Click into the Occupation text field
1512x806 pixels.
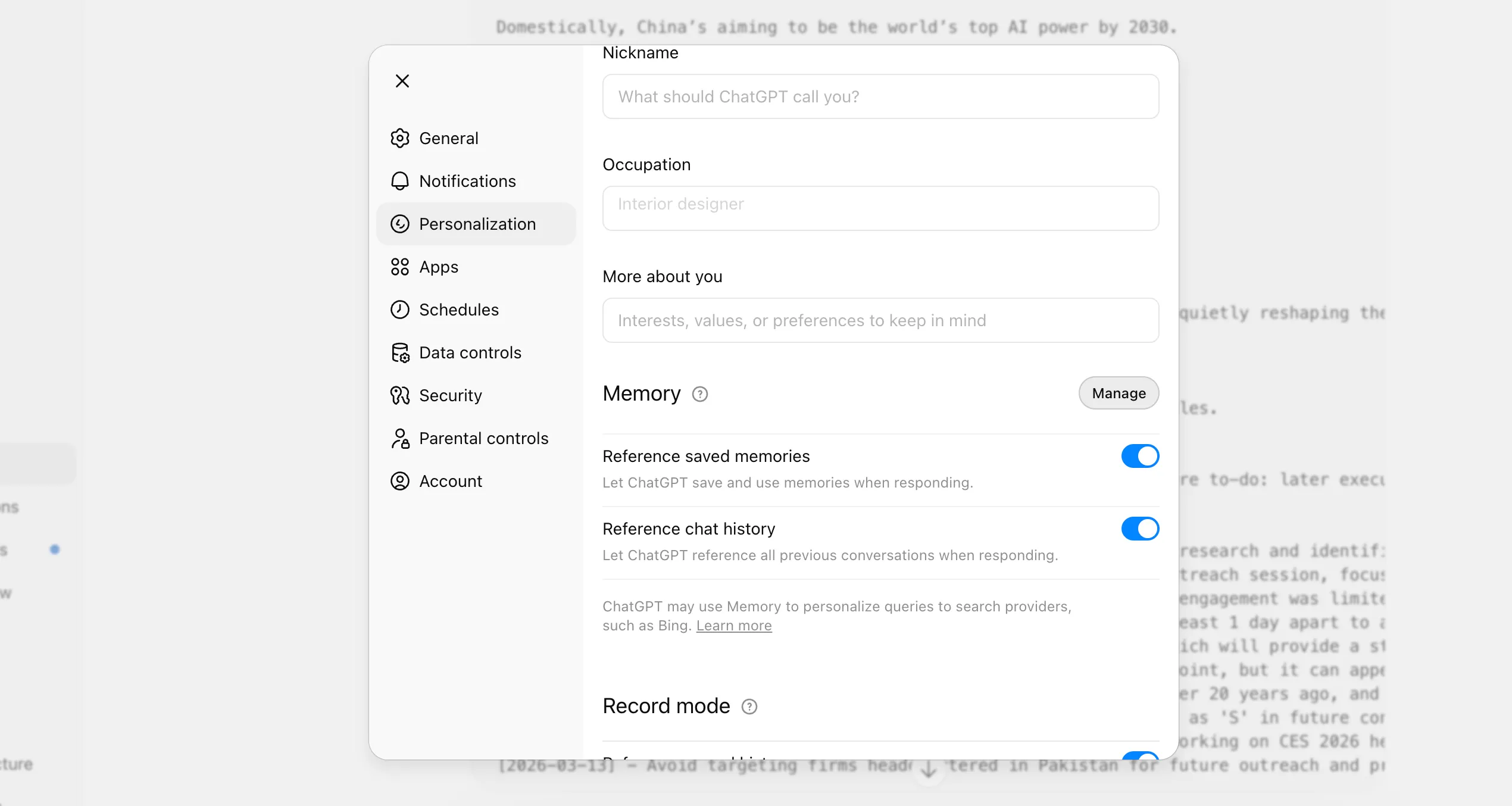pyautogui.click(x=880, y=208)
